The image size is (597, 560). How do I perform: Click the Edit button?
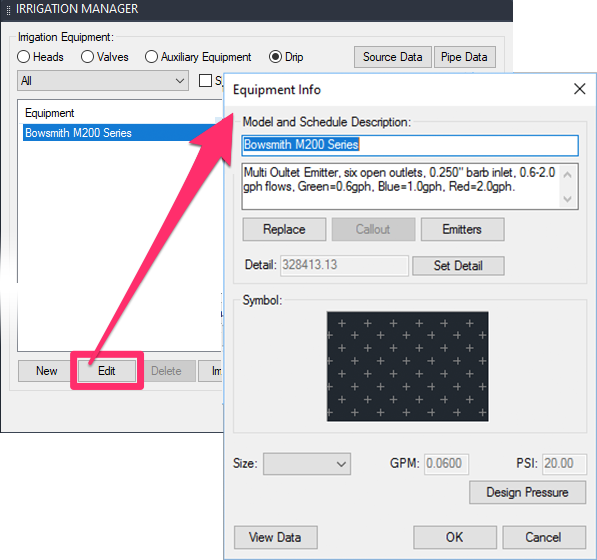point(107,371)
